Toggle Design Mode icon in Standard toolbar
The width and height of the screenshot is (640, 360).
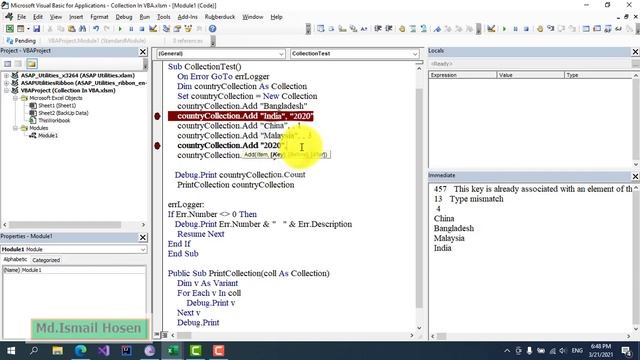click(153, 29)
